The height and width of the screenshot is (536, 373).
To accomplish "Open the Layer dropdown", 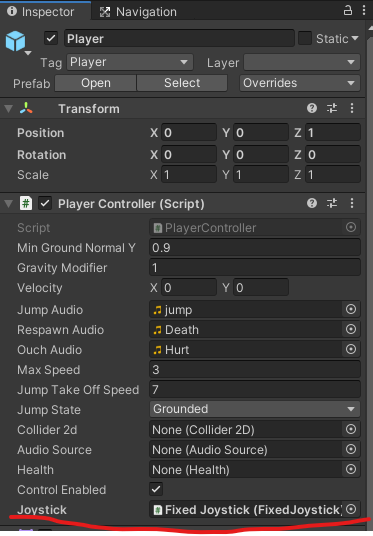I will tap(302, 62).
